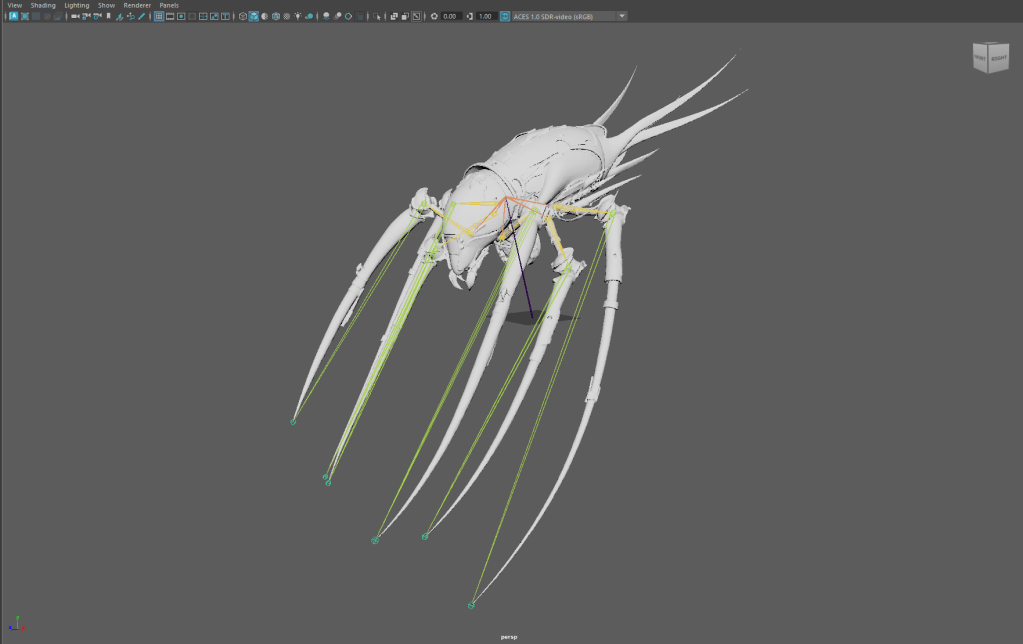
Task: Open the Show menu
Action: (106, 5)
